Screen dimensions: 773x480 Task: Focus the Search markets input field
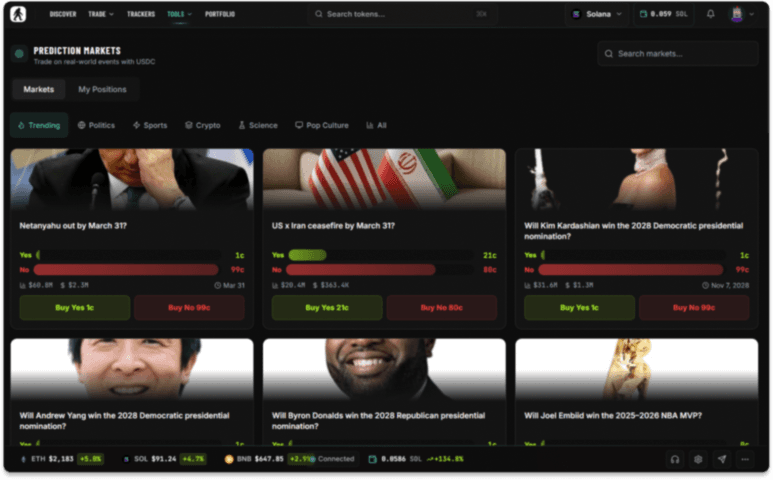[680, 54]
